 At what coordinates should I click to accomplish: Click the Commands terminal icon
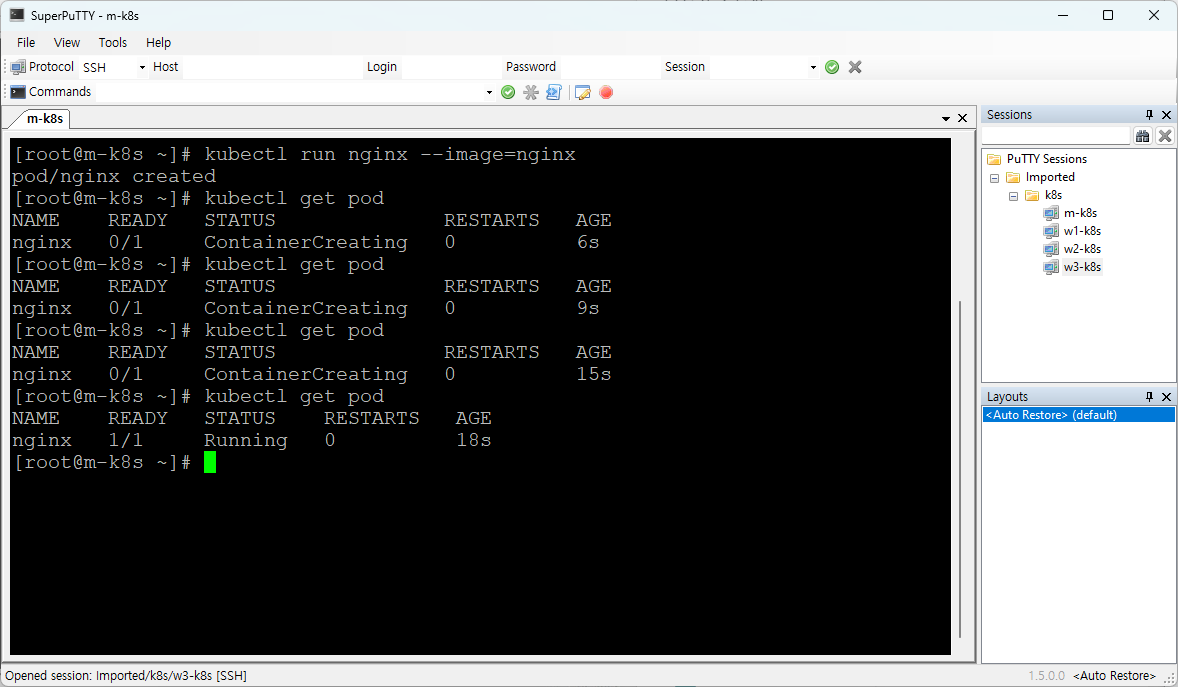(18, 92)
